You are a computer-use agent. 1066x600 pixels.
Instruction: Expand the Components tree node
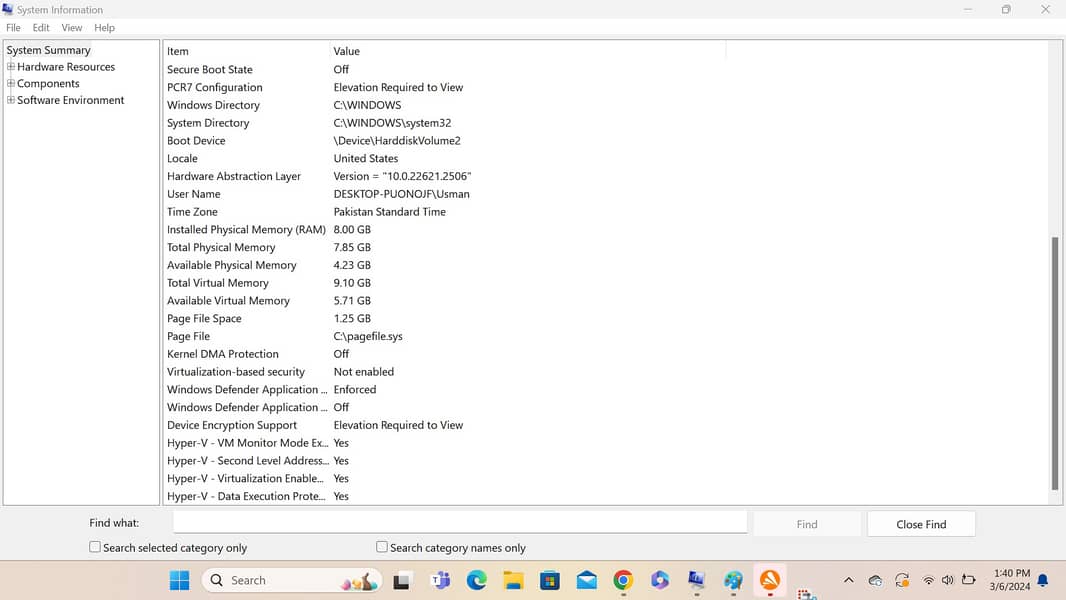tap(11, 84)
